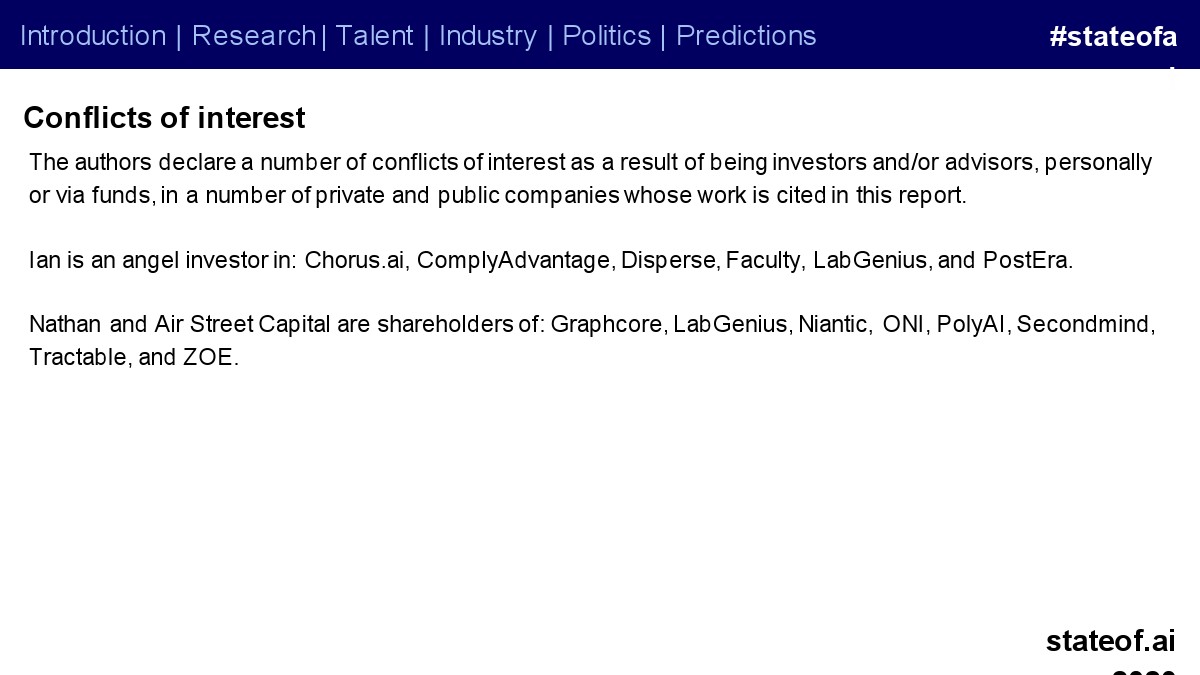Click on Niantic in shareholder list
Image resolution: width=1200 pixels, height=675 pixels.
tap(833, 325)
